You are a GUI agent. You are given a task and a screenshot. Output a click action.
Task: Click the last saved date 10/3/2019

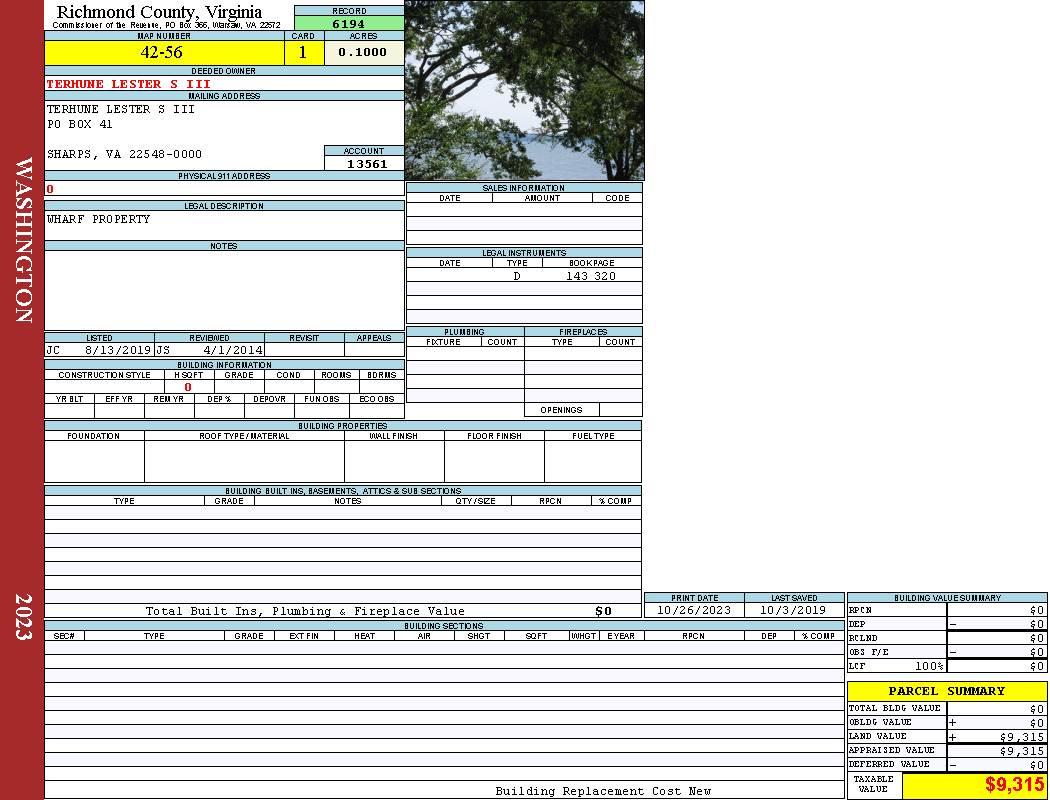click(x=793, y=610)
